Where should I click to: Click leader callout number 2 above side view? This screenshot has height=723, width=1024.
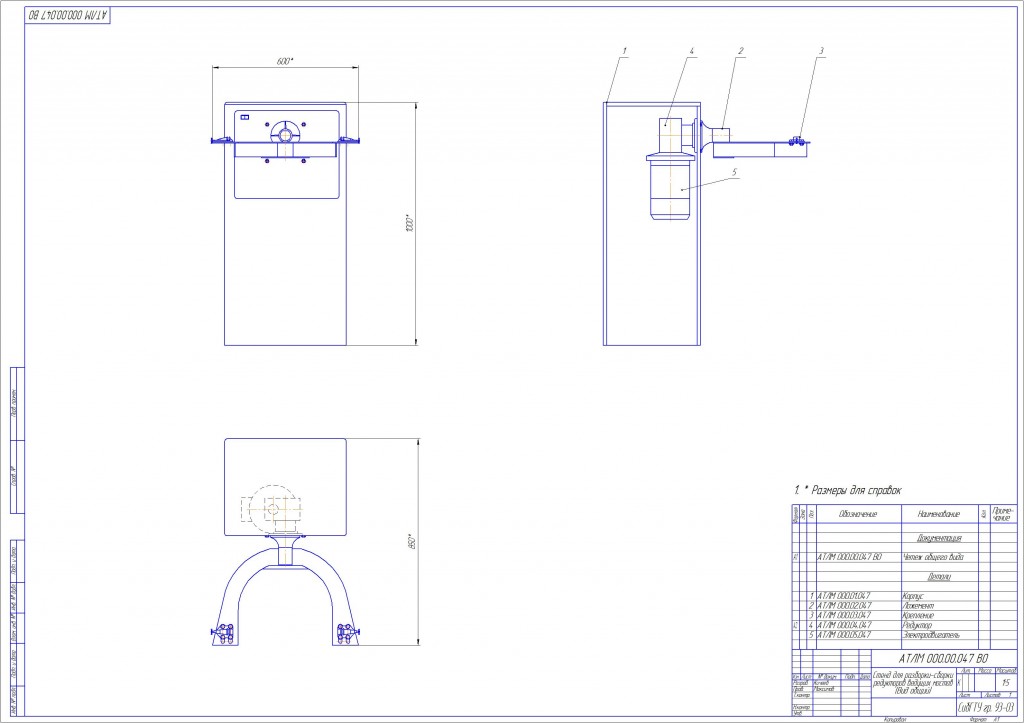(741, 51)
